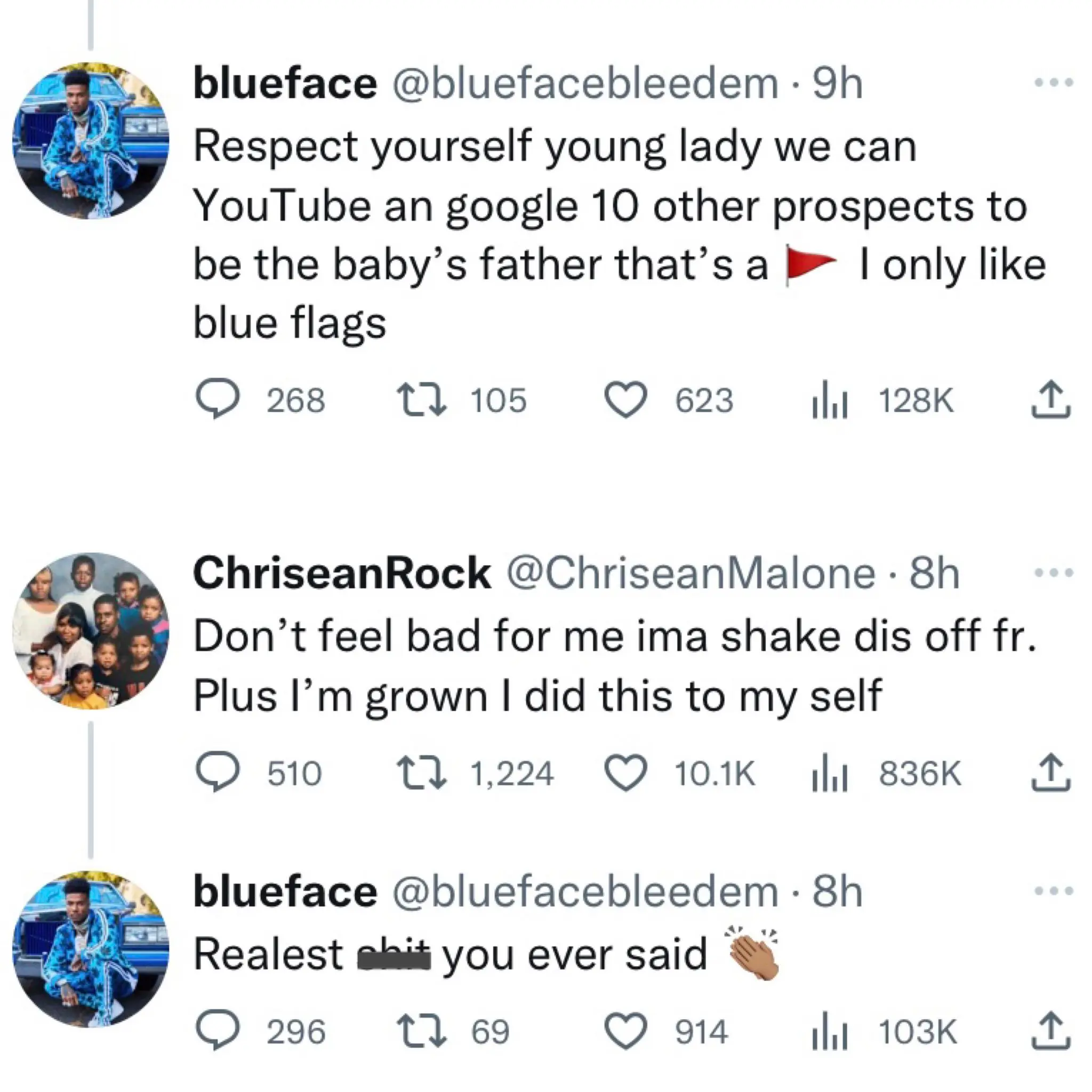Like ChriseanRock's tweet with 10.1K likes

625,773
